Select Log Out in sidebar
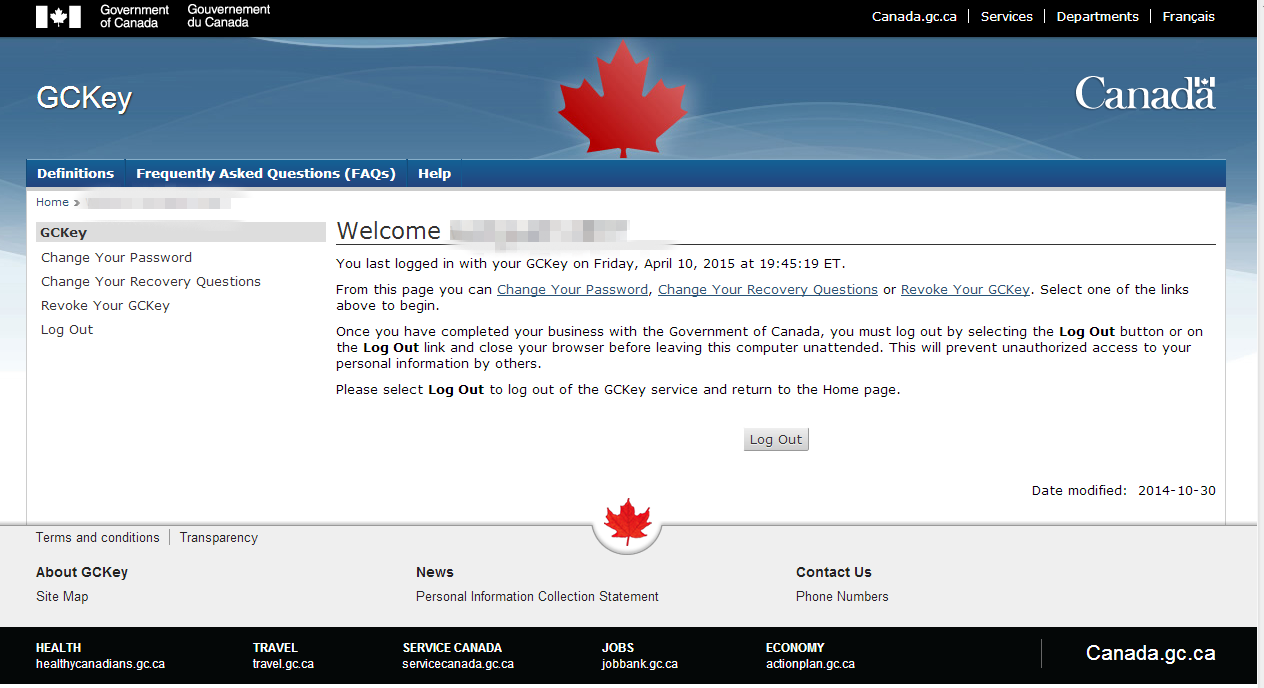This screenshot has width=1264, height=688. pos(67,329)
